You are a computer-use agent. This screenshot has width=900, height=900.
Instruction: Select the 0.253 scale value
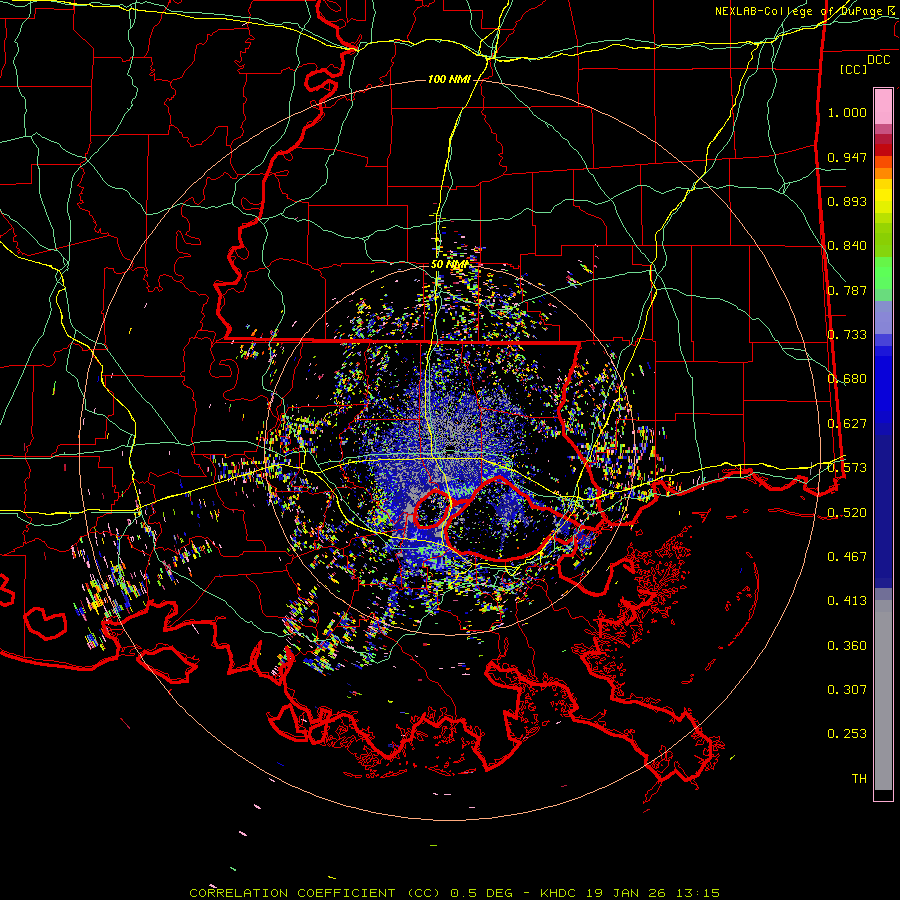click(847, 734)
